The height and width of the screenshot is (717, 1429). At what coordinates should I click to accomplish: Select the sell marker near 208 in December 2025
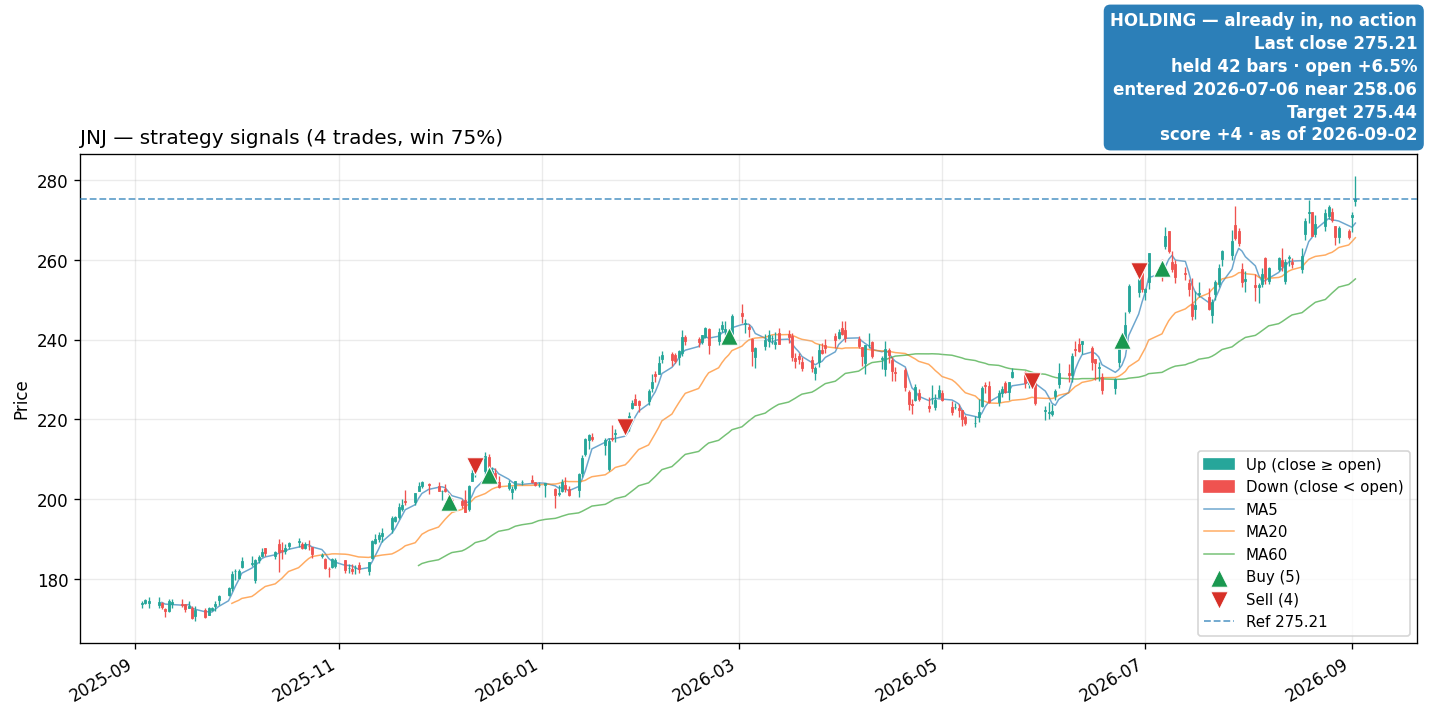[x=475, y=466]
